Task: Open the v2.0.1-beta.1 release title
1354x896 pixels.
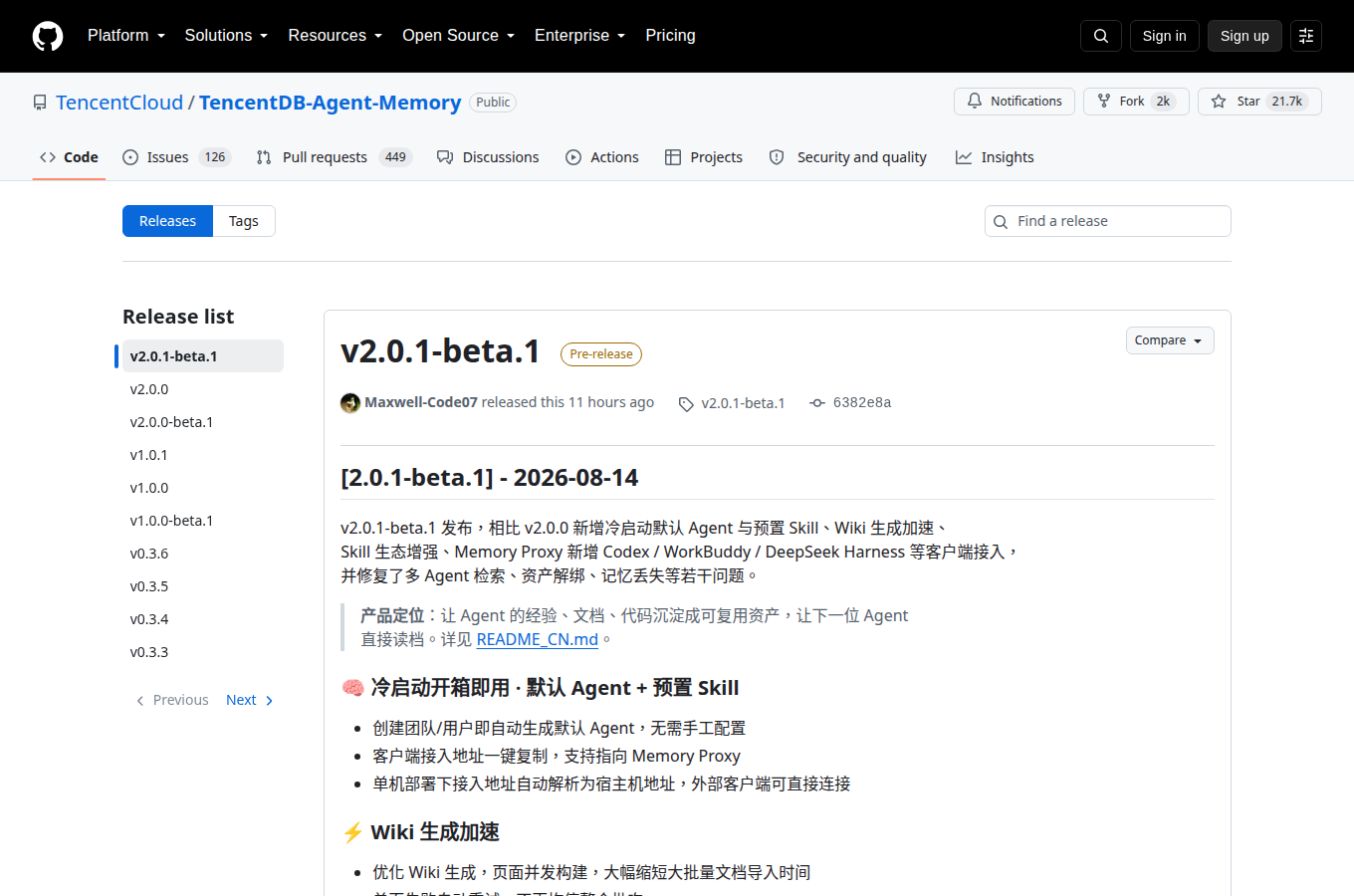Action: [440, 350]
